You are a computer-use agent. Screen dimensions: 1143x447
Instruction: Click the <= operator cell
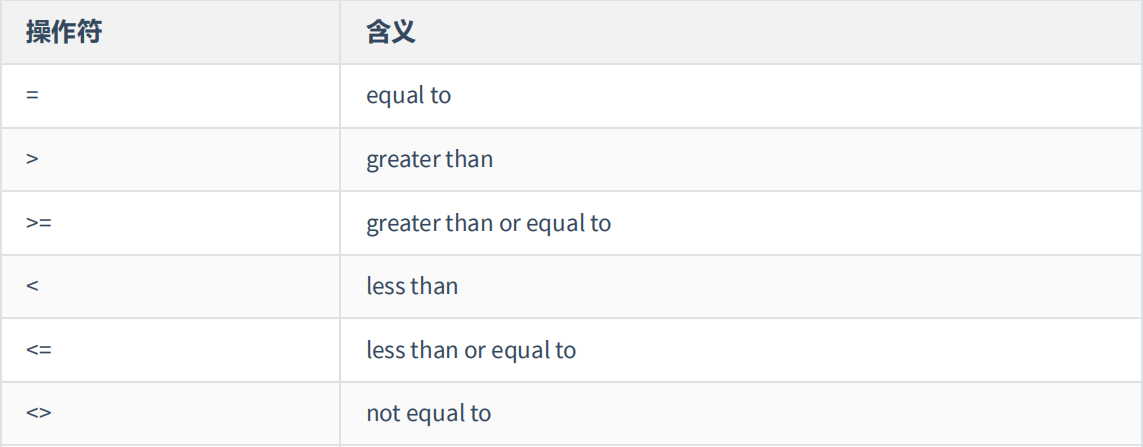coord(39,351)
